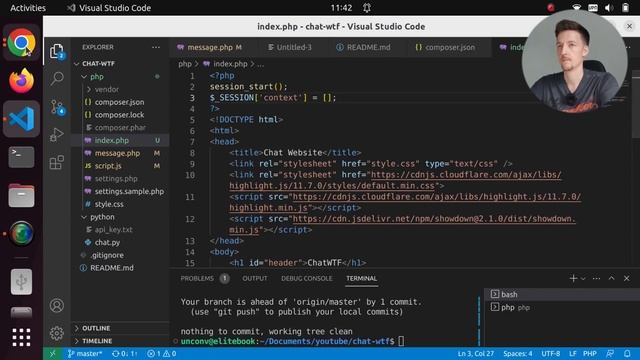The height and width of the screenshot is (360, 640).
Task: Maximize the terminal panel with up chevron
Action: [611, 278]
